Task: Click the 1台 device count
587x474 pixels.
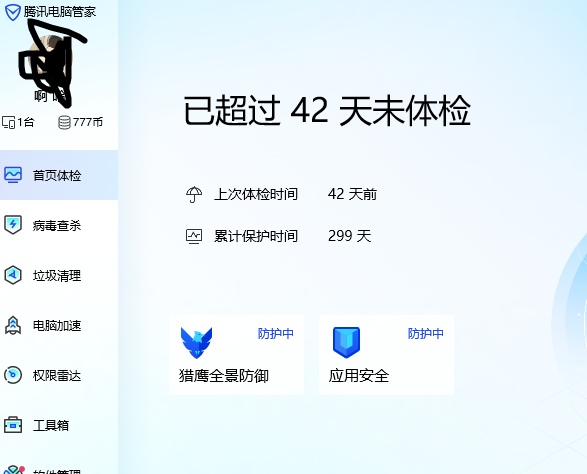Action: point(26,122)
